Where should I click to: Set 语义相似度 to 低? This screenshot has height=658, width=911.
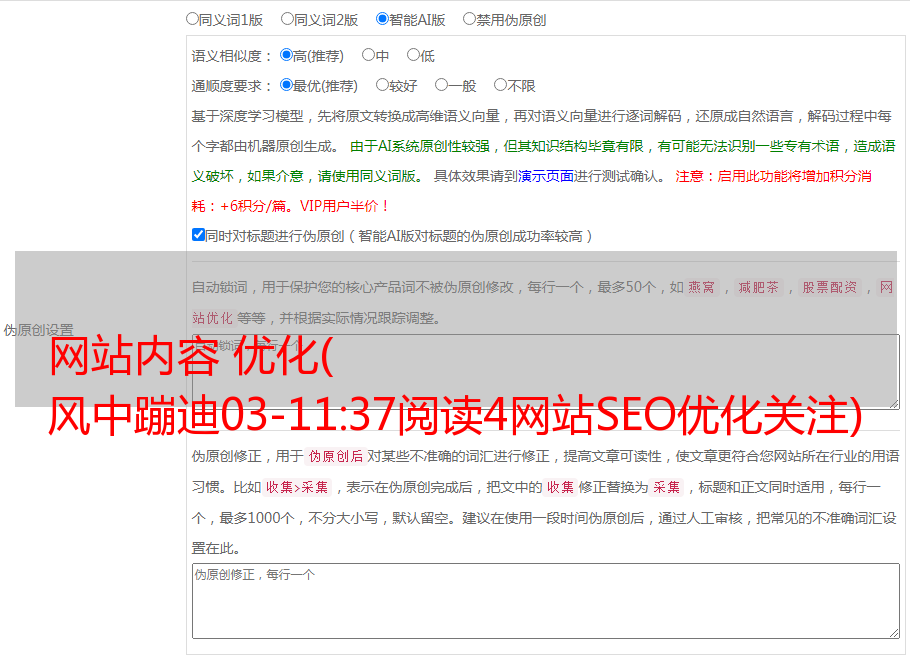pos(413,55)
